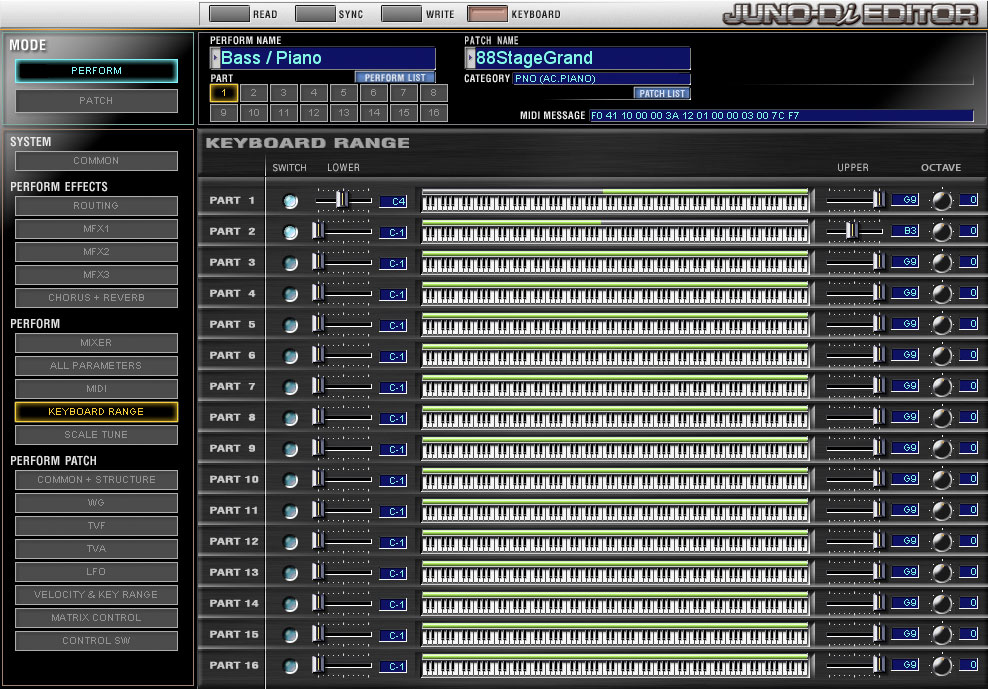Switch to PERFORM mode
This screenshot has width=988, height=689.
(x=96, y=71)
